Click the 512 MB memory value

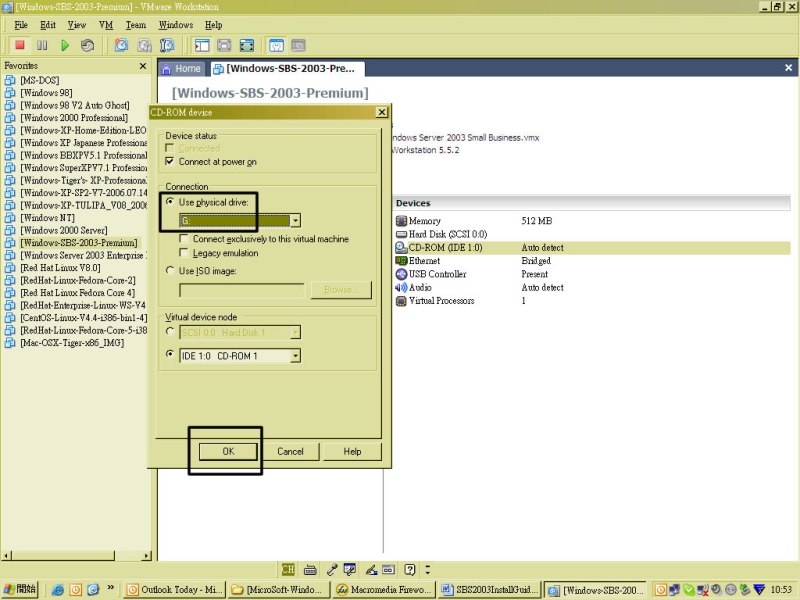(x=537, y=221)
